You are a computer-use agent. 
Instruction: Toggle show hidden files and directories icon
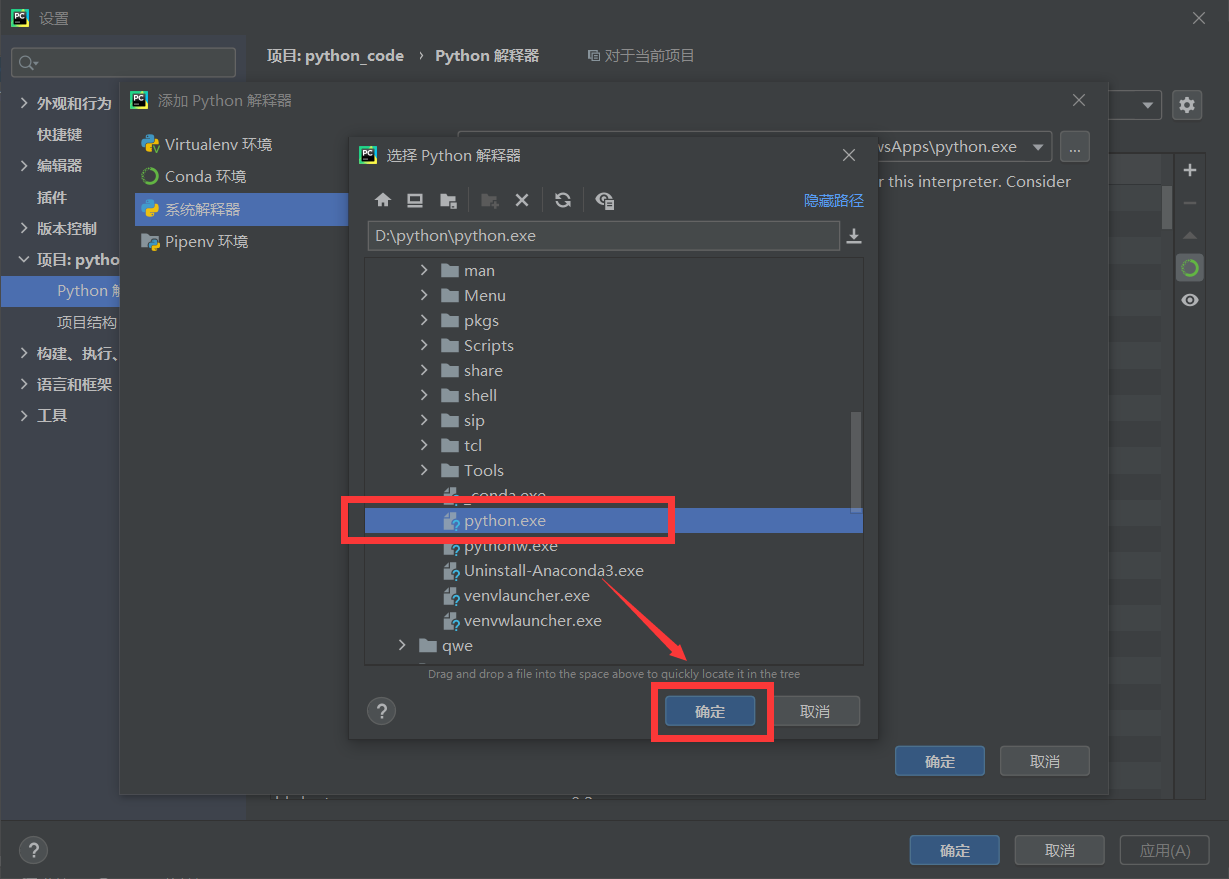[x=605, y=200]
